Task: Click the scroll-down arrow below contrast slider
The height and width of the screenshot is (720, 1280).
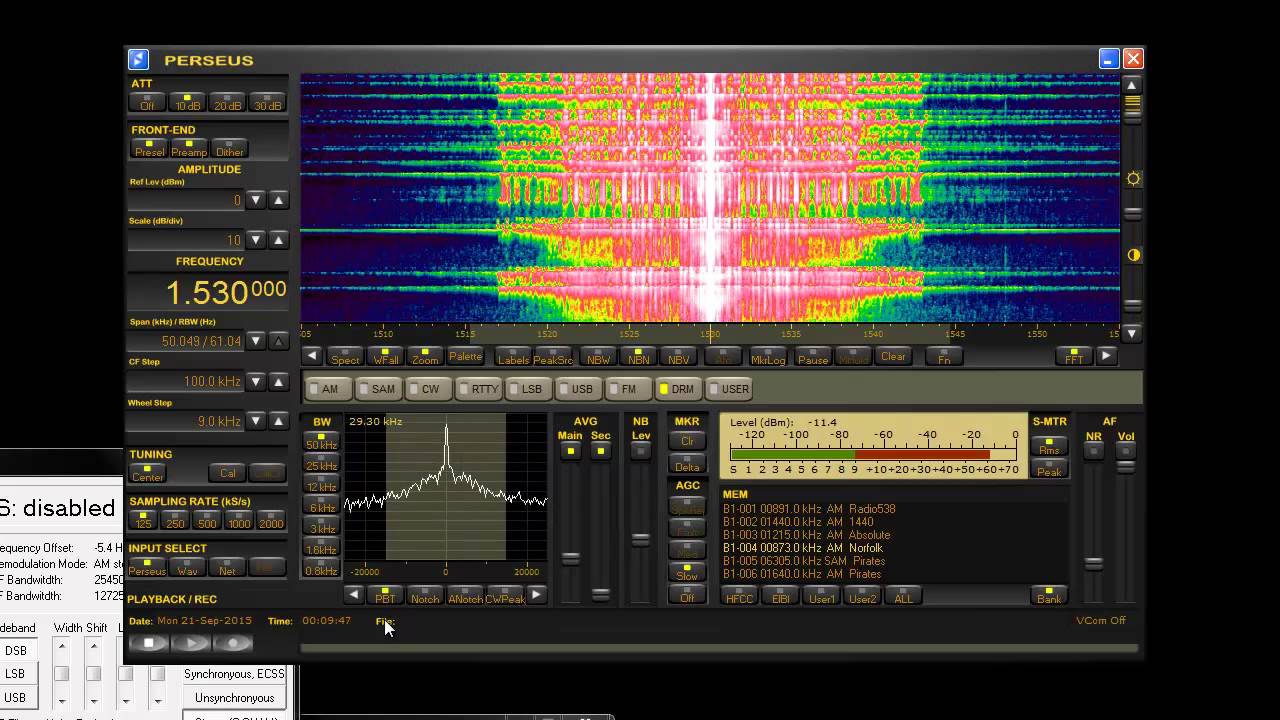Action: pos(1132,333)
